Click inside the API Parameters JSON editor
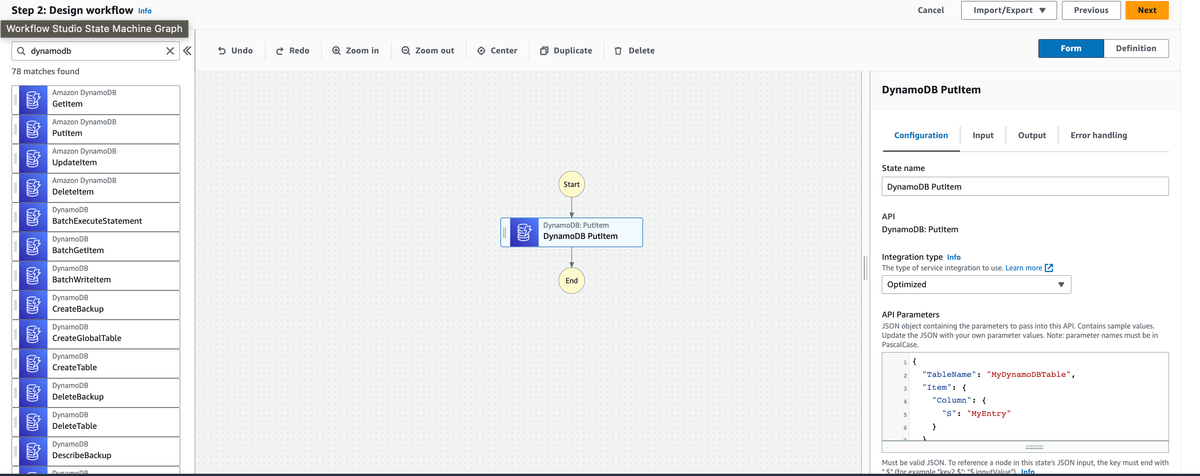1200x476 pixels. click(1025, 395)
